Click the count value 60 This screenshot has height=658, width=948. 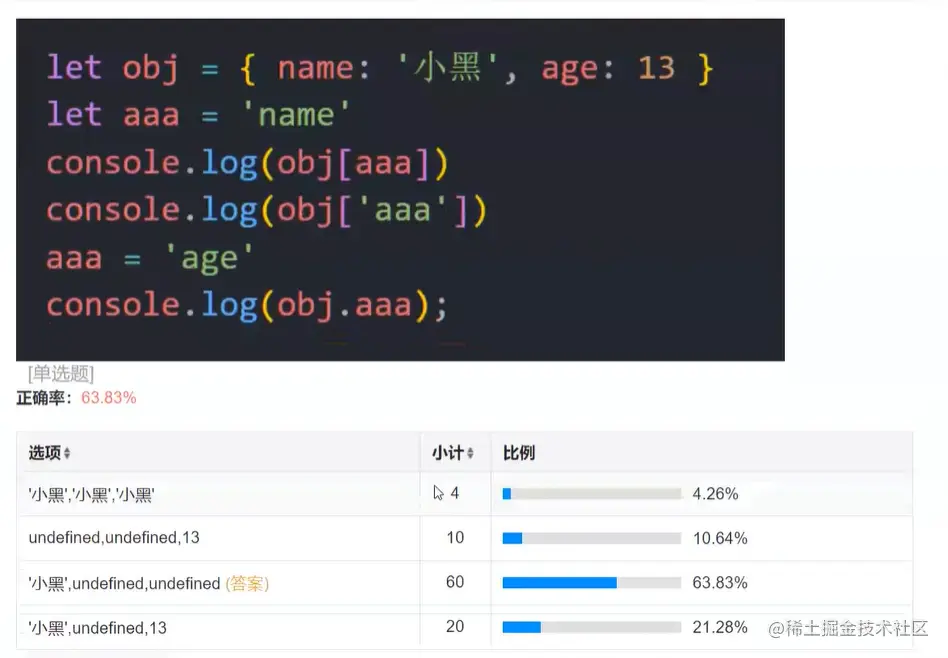click(455, 582)
